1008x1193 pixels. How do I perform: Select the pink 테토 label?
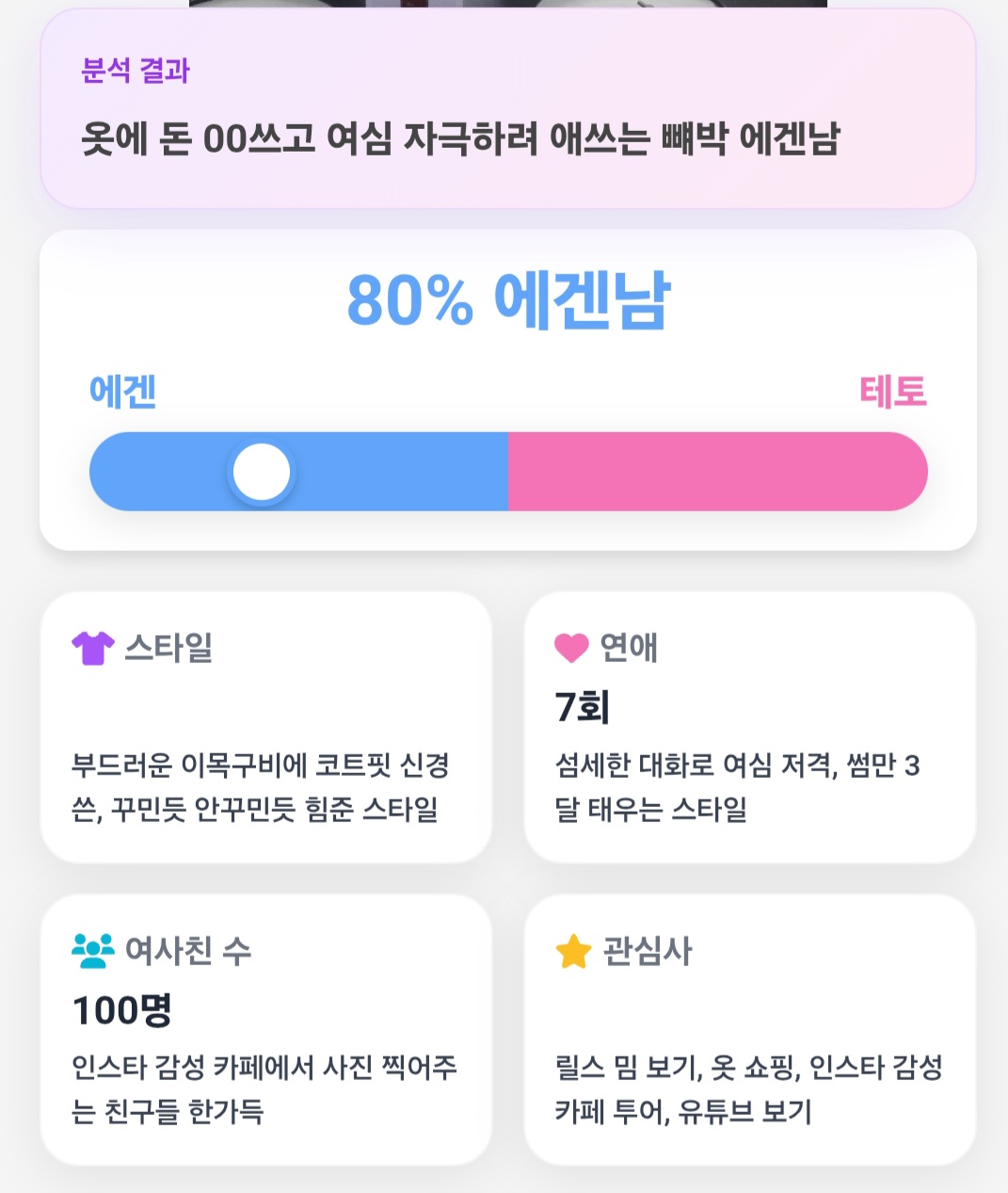pos(893,392)
